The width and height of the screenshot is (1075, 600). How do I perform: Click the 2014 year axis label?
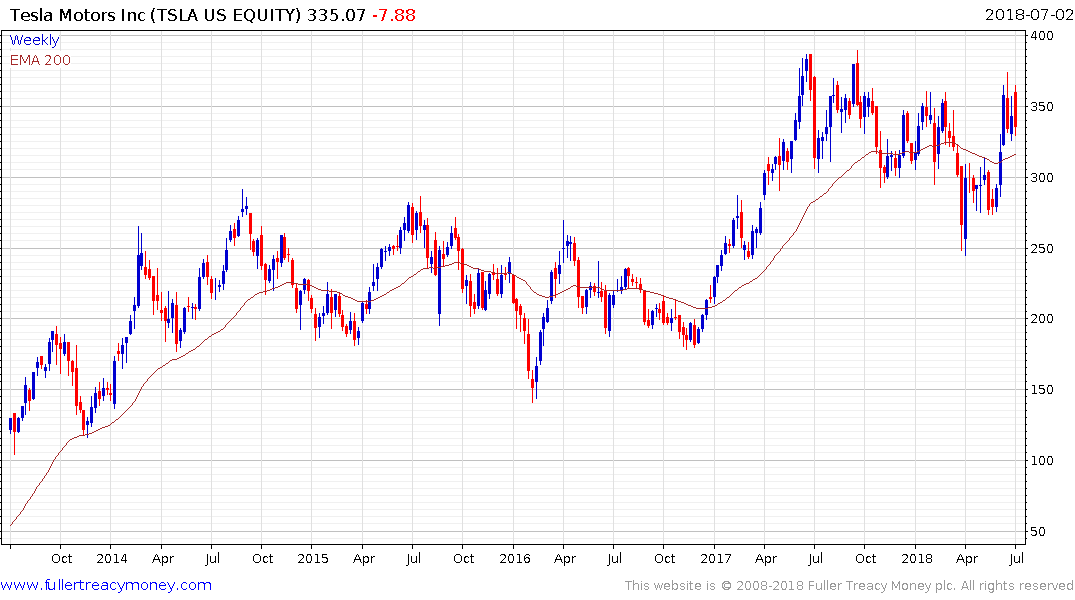click(x=112, y=558)
